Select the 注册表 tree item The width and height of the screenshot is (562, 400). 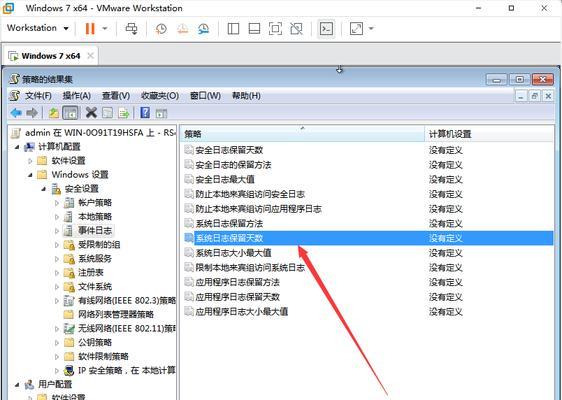point(91,272)
